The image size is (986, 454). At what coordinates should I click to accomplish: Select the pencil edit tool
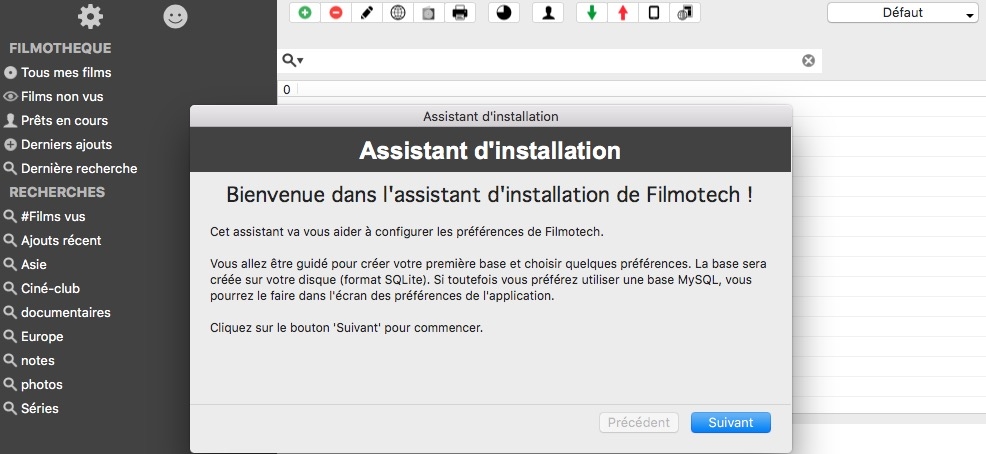pyautogui.click(x=367, y=13)
